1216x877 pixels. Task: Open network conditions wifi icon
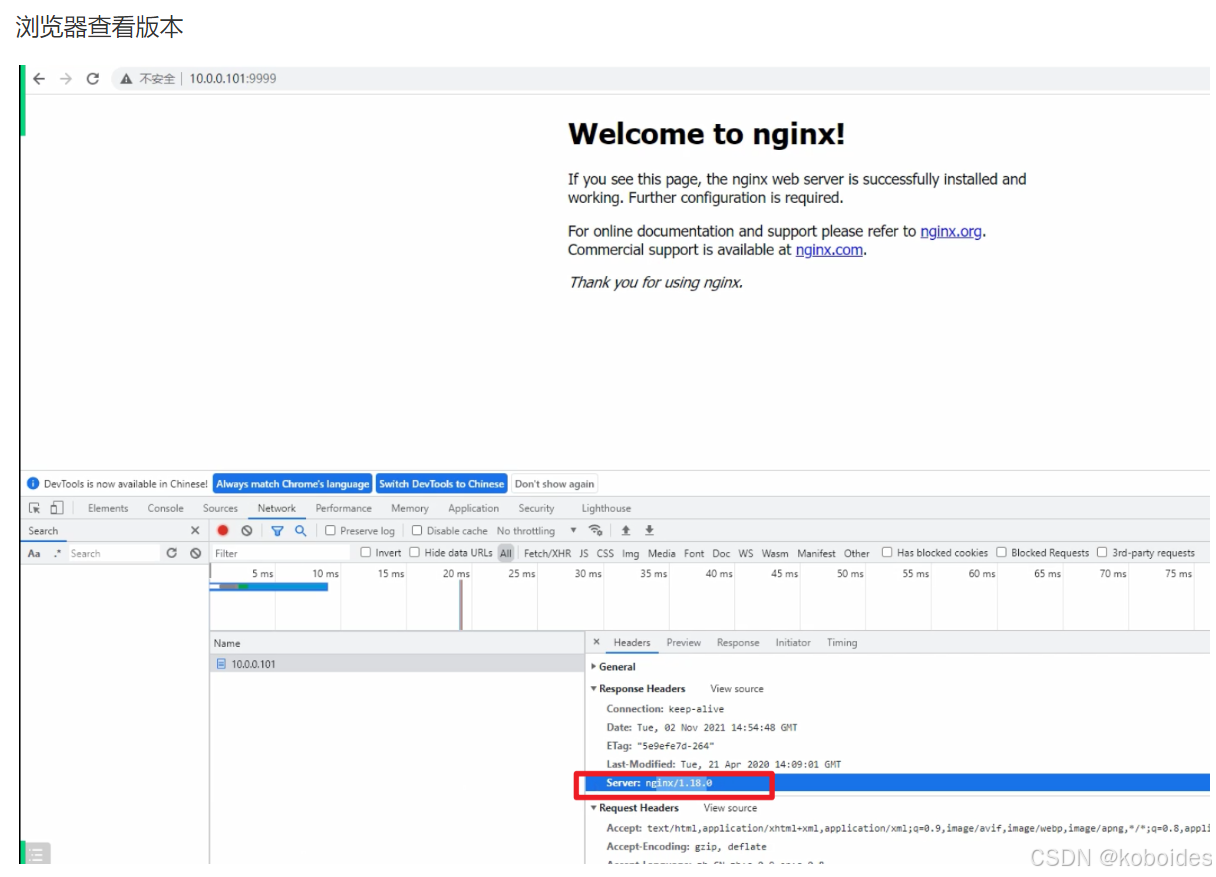(x=596, y=531)
